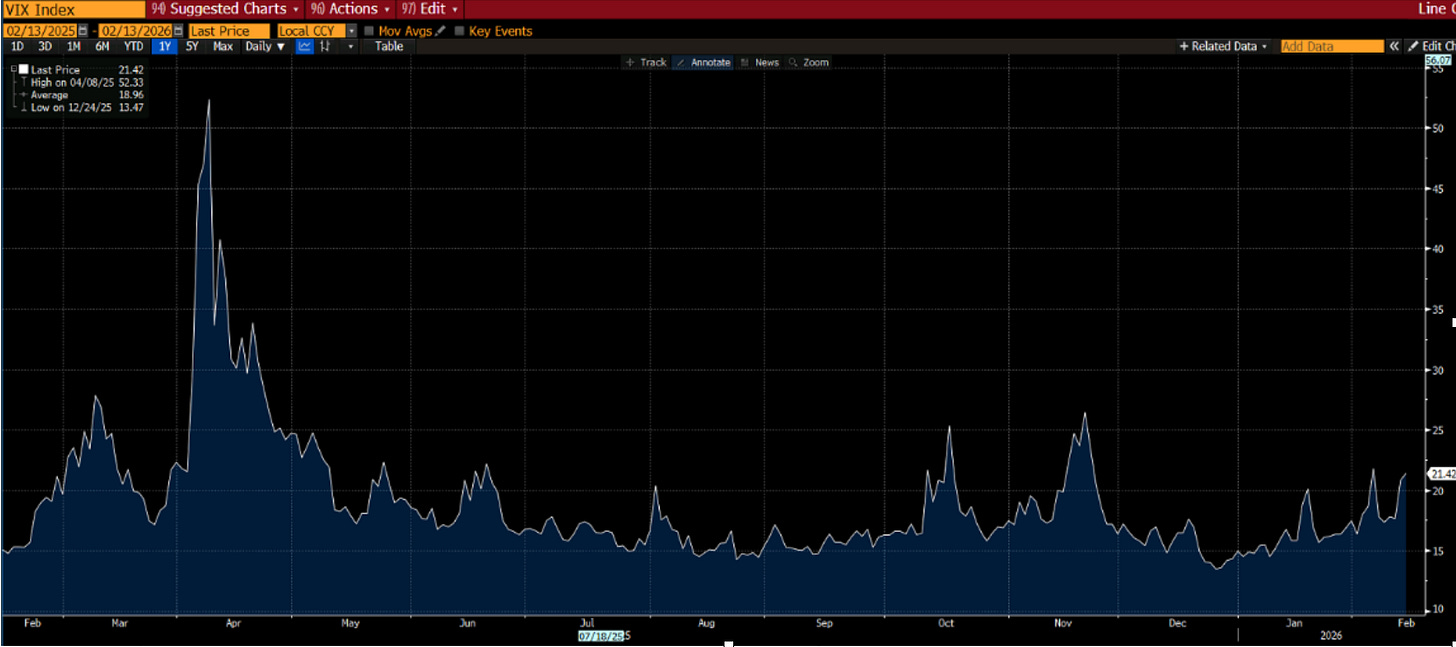Activate the Track crosshair tool
The width and height of the screenshot is (1456, 647).
tap(645, 62)
